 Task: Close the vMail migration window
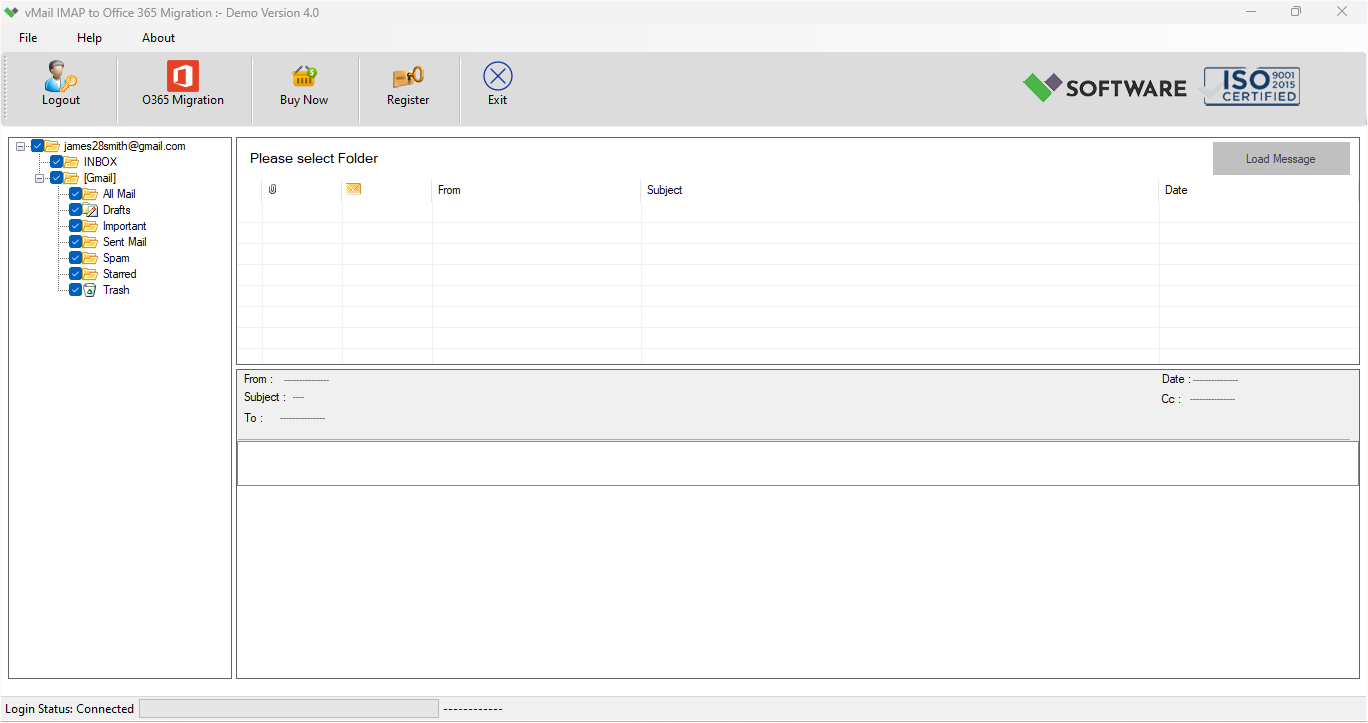coord(1342,12)
